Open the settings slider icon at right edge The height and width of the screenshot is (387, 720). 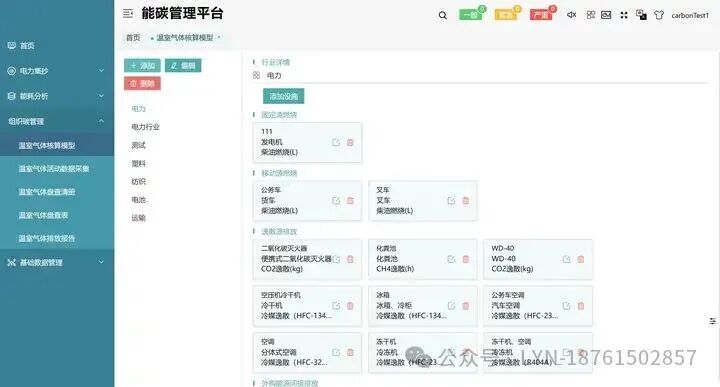[x=712, y=321]
